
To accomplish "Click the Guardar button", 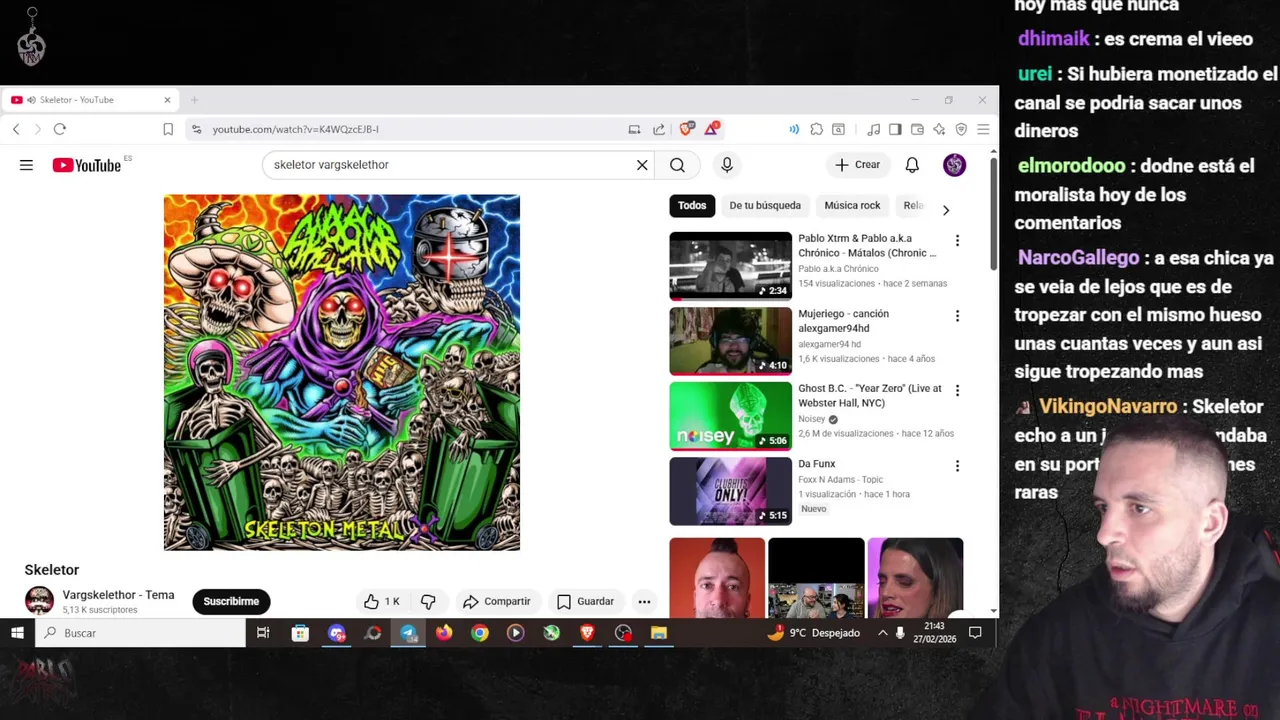I will tap(585, 601).
